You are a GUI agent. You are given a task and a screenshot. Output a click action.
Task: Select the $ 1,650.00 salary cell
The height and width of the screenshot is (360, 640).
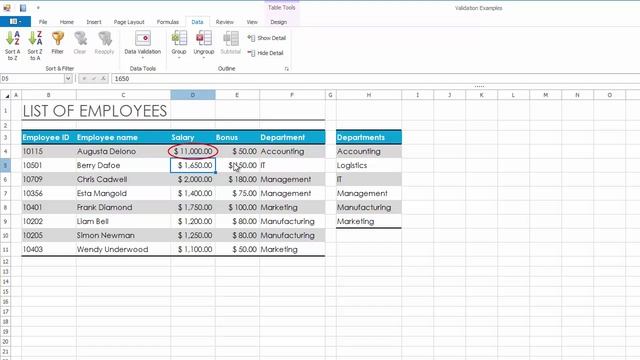(x=193, y=165)
